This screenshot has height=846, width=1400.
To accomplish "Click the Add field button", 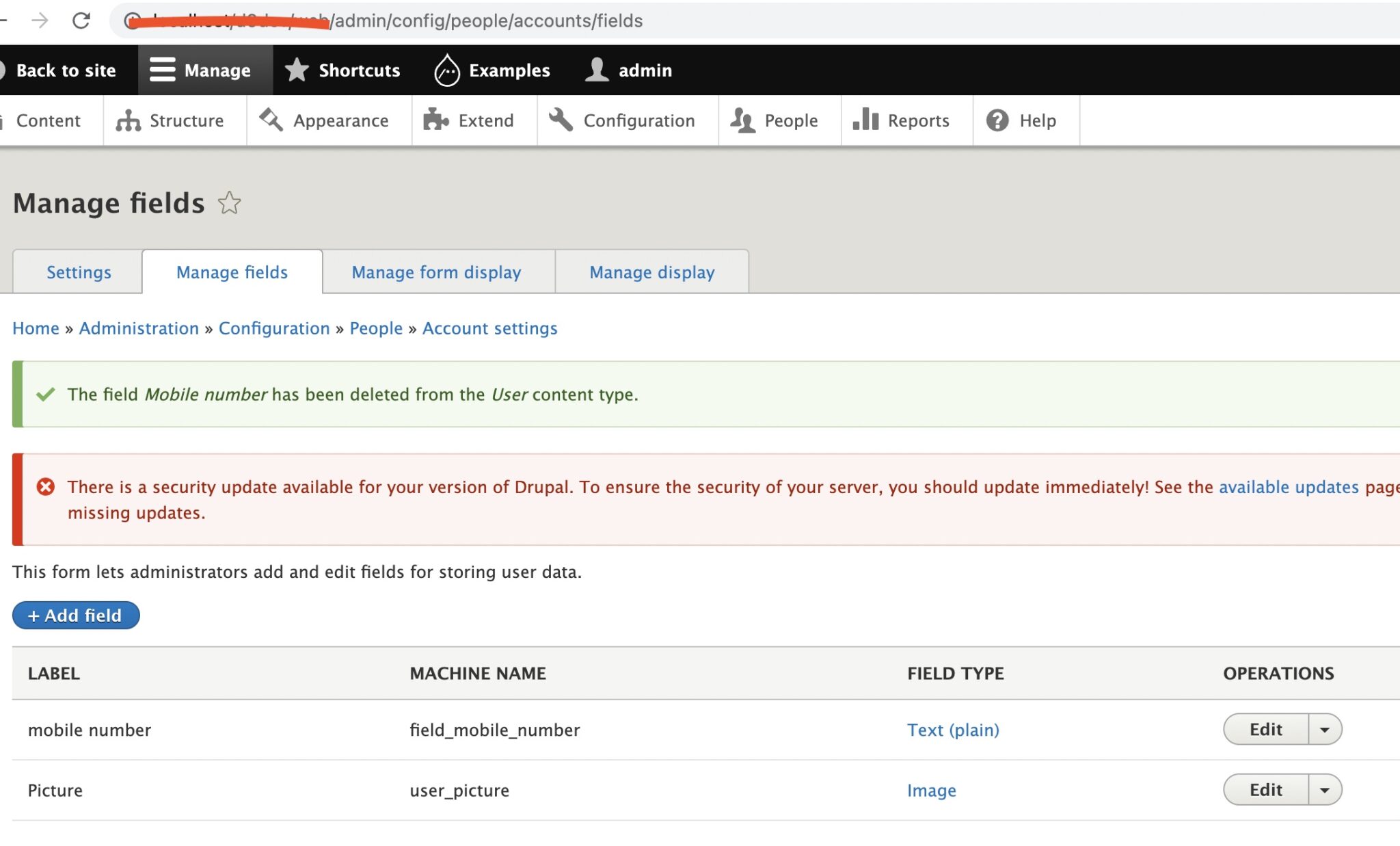I will pyautogui.click(x=75, y=615).
